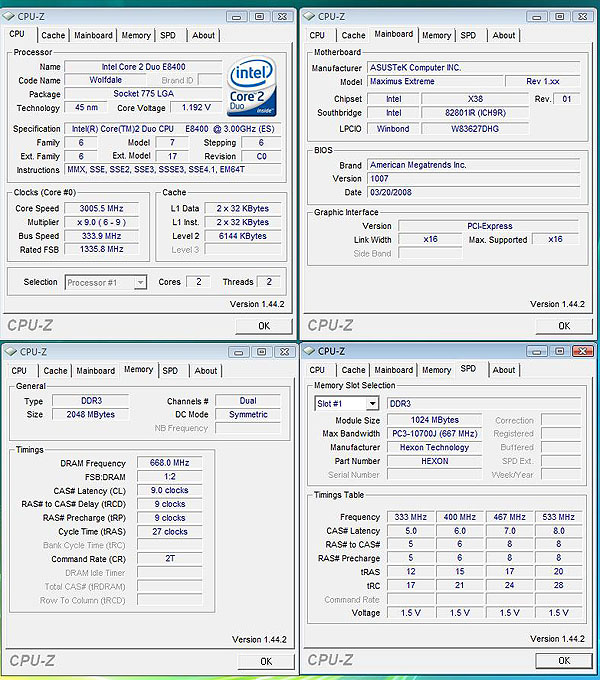Select Memory tab in the bottom-right SPD window

(x=437, y=370)
